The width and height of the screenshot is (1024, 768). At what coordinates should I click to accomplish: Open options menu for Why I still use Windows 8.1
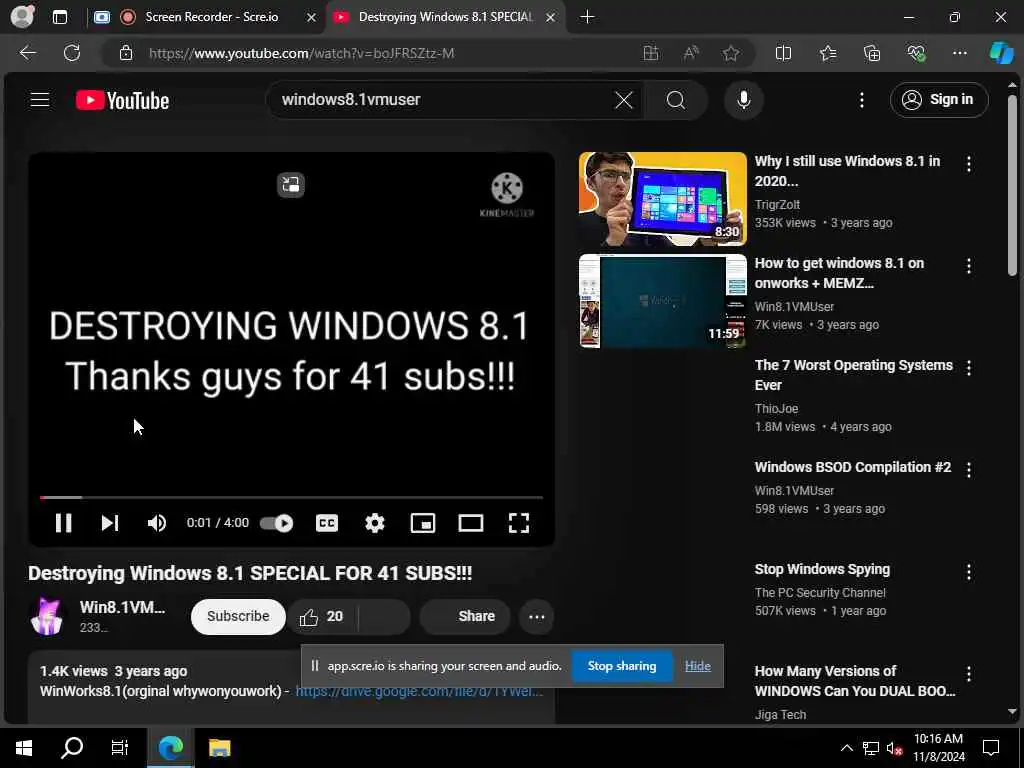968,164
